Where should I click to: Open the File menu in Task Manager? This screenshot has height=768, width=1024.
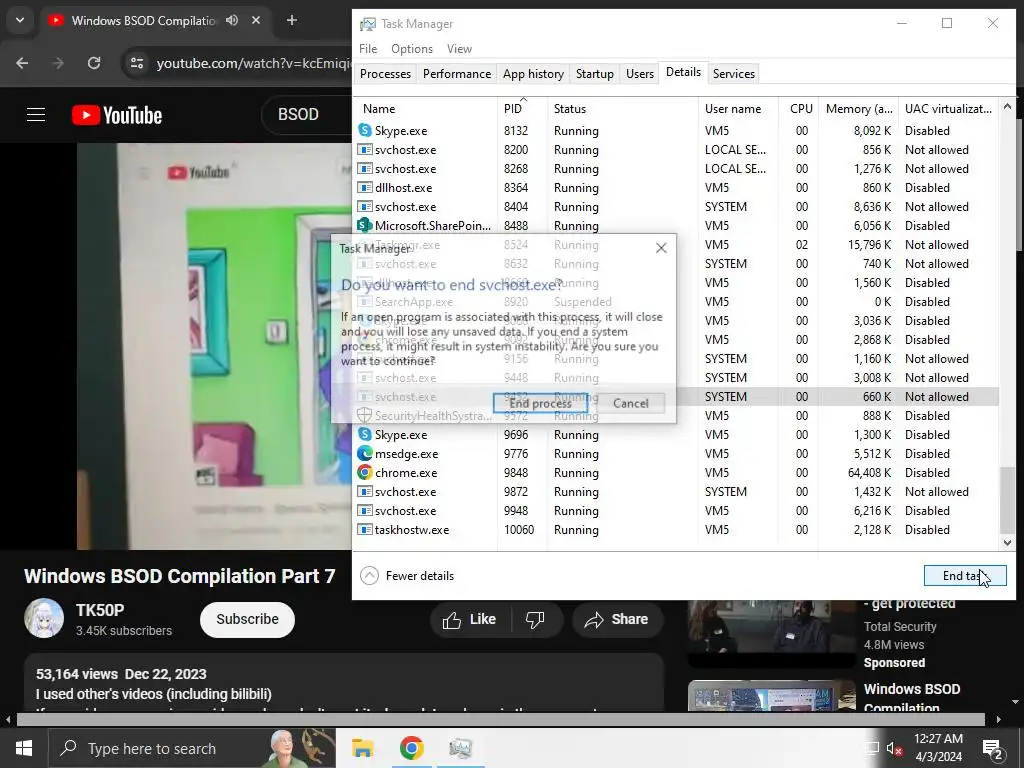(x=368, y=49)
